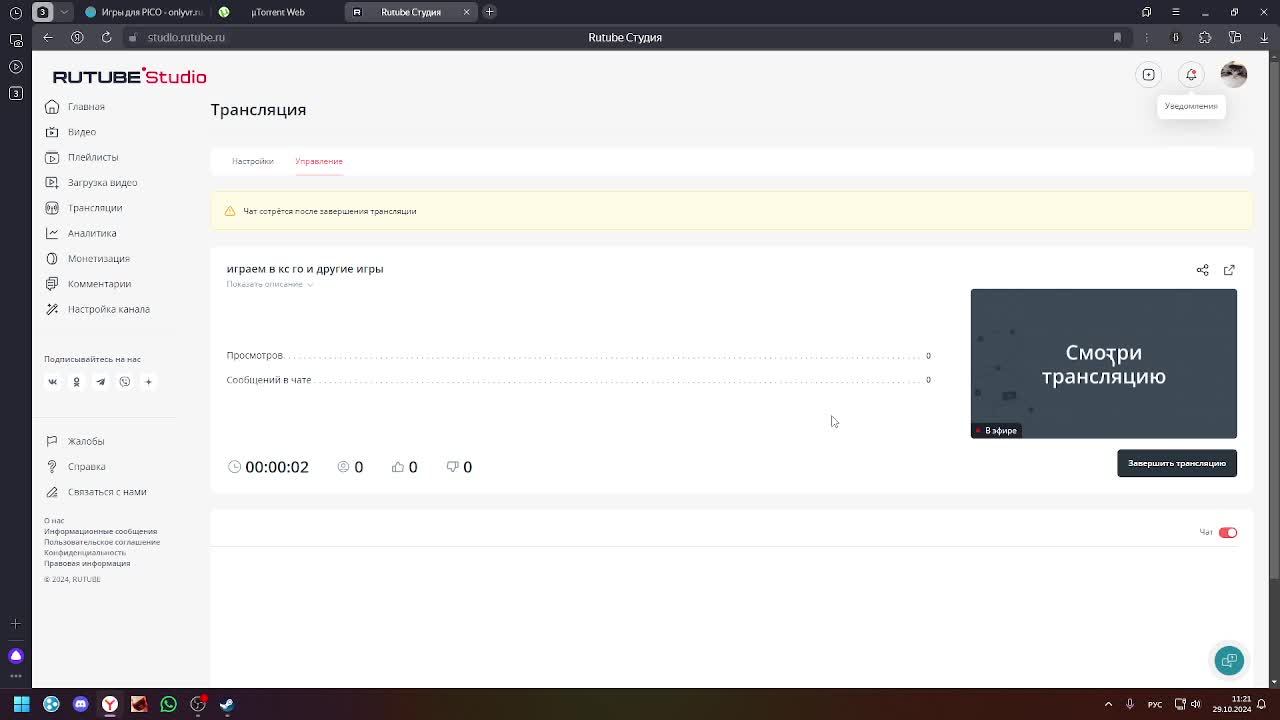The height and width of the screenshot is (720, 1280).
Task: Open Steam from the taskbar
Action: pyautogui.click(x=227, y=704)
